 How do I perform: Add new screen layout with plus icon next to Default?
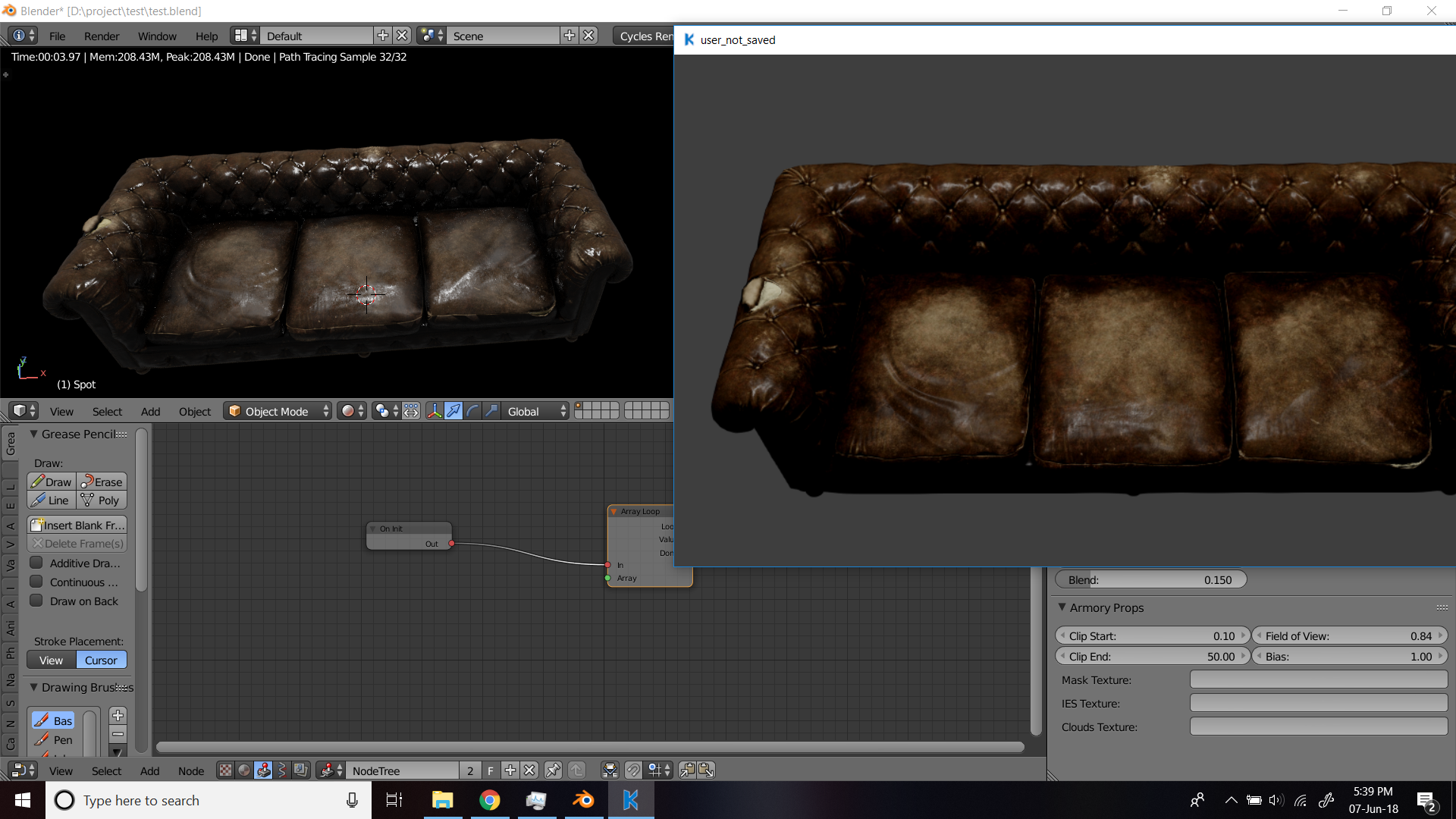[383, 36]
